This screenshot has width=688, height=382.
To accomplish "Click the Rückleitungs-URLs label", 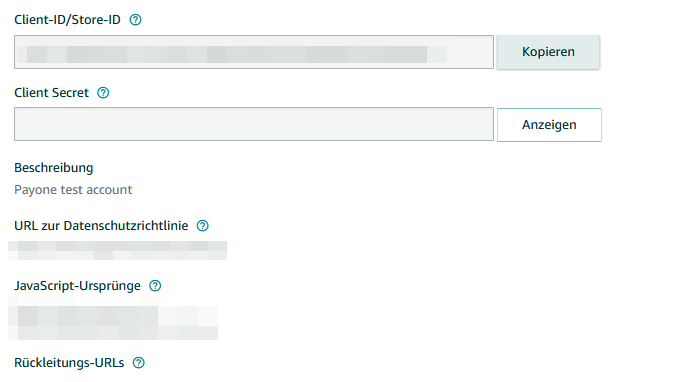I will coord(69,363).
